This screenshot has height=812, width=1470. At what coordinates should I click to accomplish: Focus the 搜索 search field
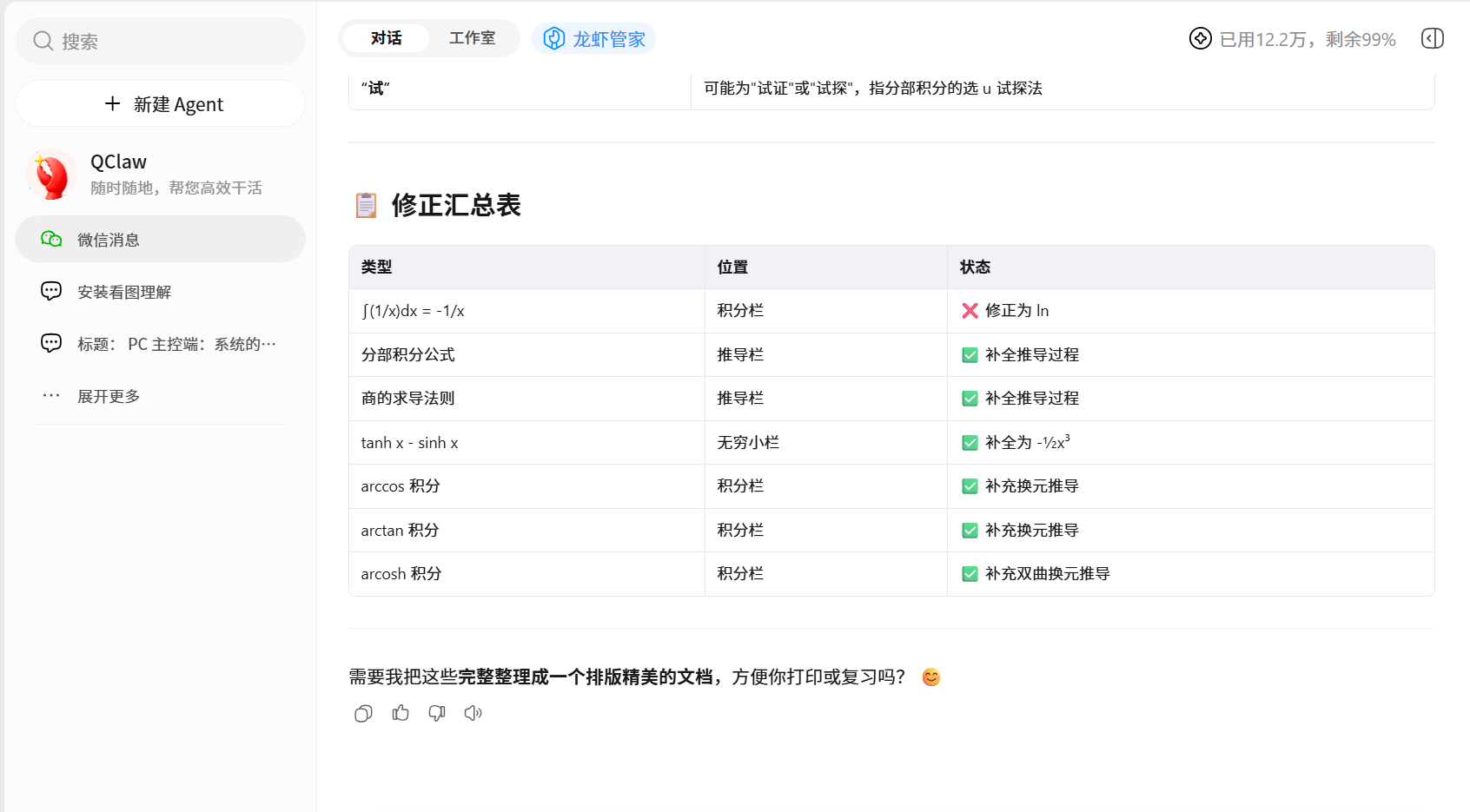pos(161,41)
